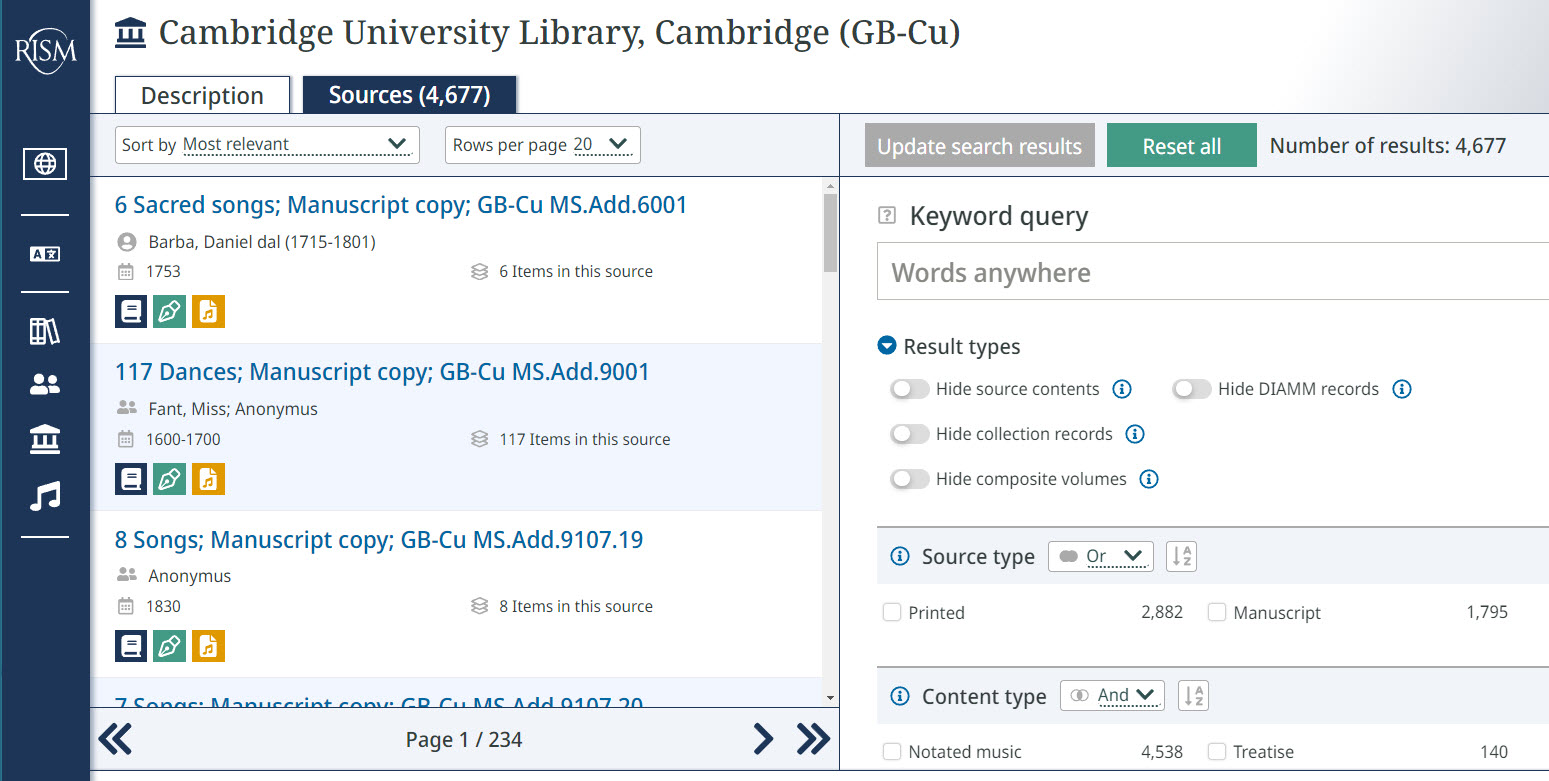Open the people icon in sidebar
Image resolution: width=1549 pixels, height=781 pixels.
pyautogui.click(x=45, y=384)
